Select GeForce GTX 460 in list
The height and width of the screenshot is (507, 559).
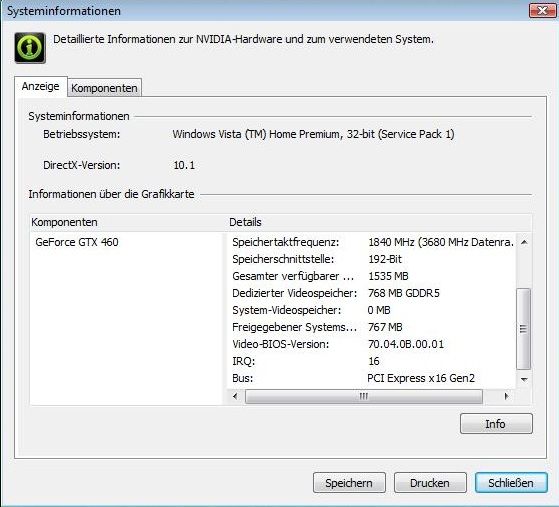[x=77, y=242]
